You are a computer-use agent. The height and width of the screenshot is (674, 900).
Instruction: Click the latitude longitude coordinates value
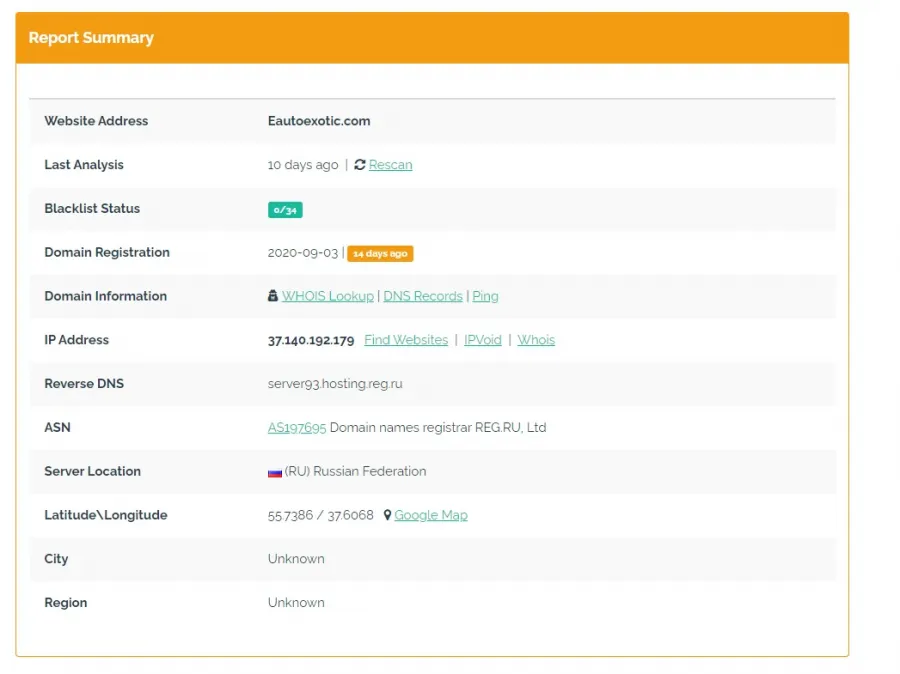(321, 515)
